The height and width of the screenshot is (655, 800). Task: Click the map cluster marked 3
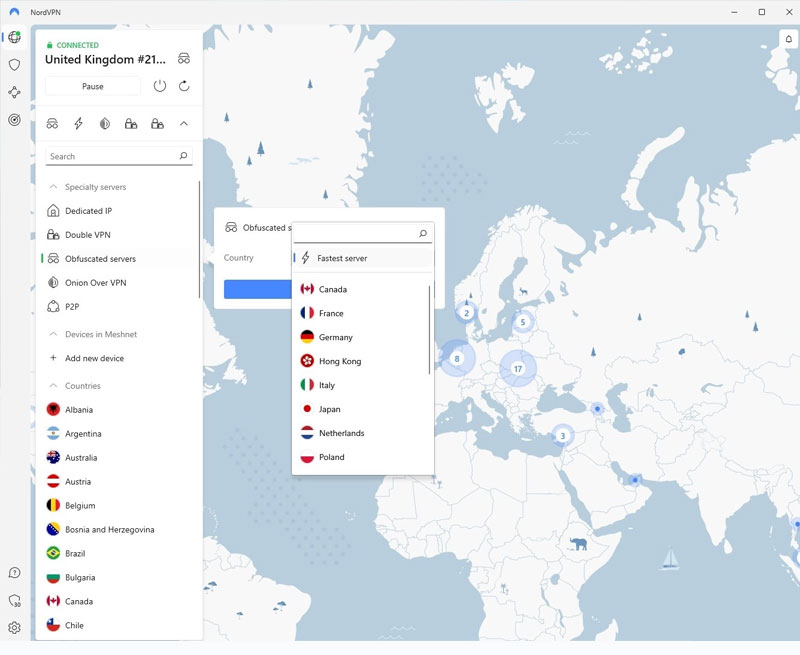[563, 436]
